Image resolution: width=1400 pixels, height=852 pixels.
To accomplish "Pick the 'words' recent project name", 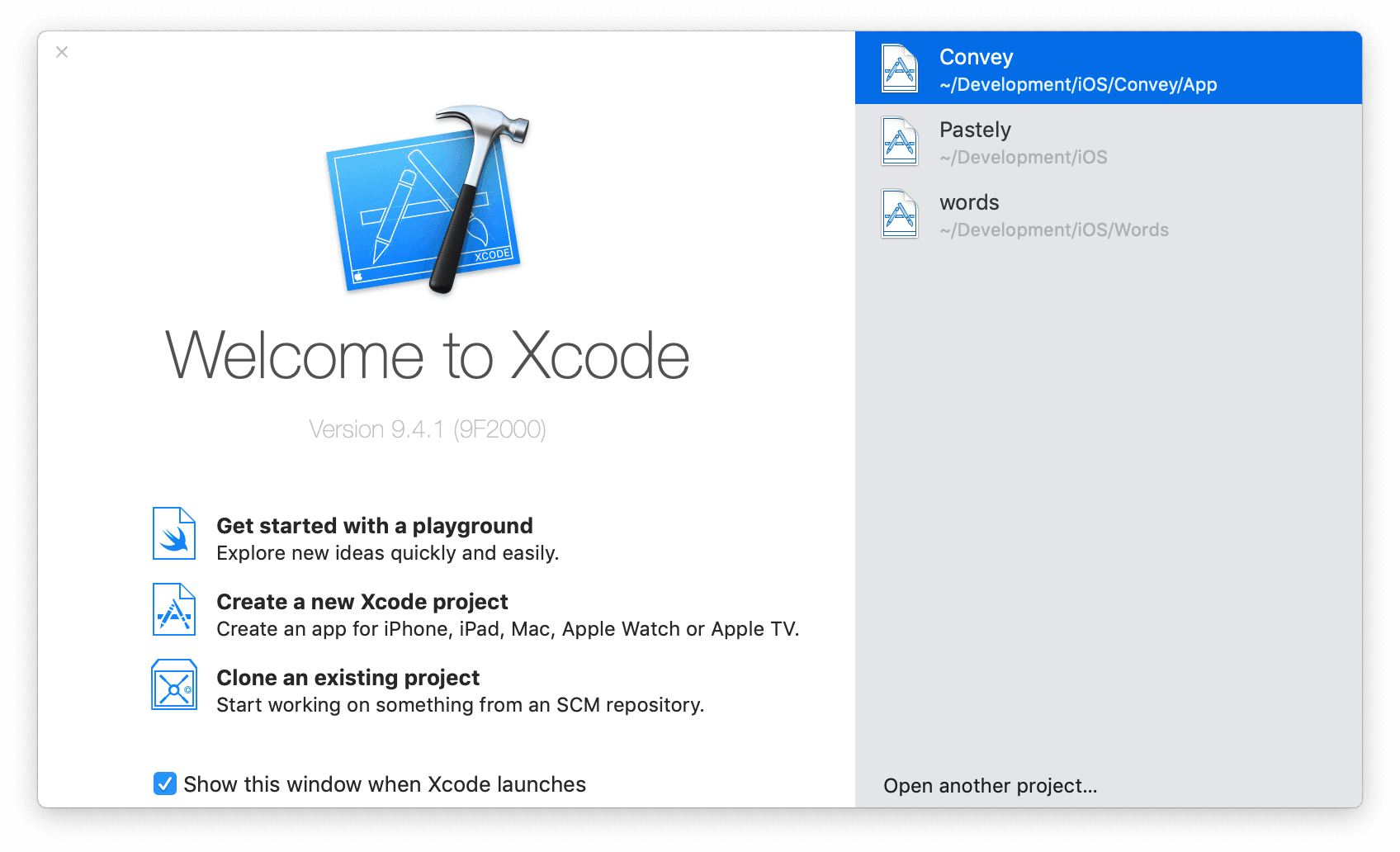I will (x=969, y=202).
